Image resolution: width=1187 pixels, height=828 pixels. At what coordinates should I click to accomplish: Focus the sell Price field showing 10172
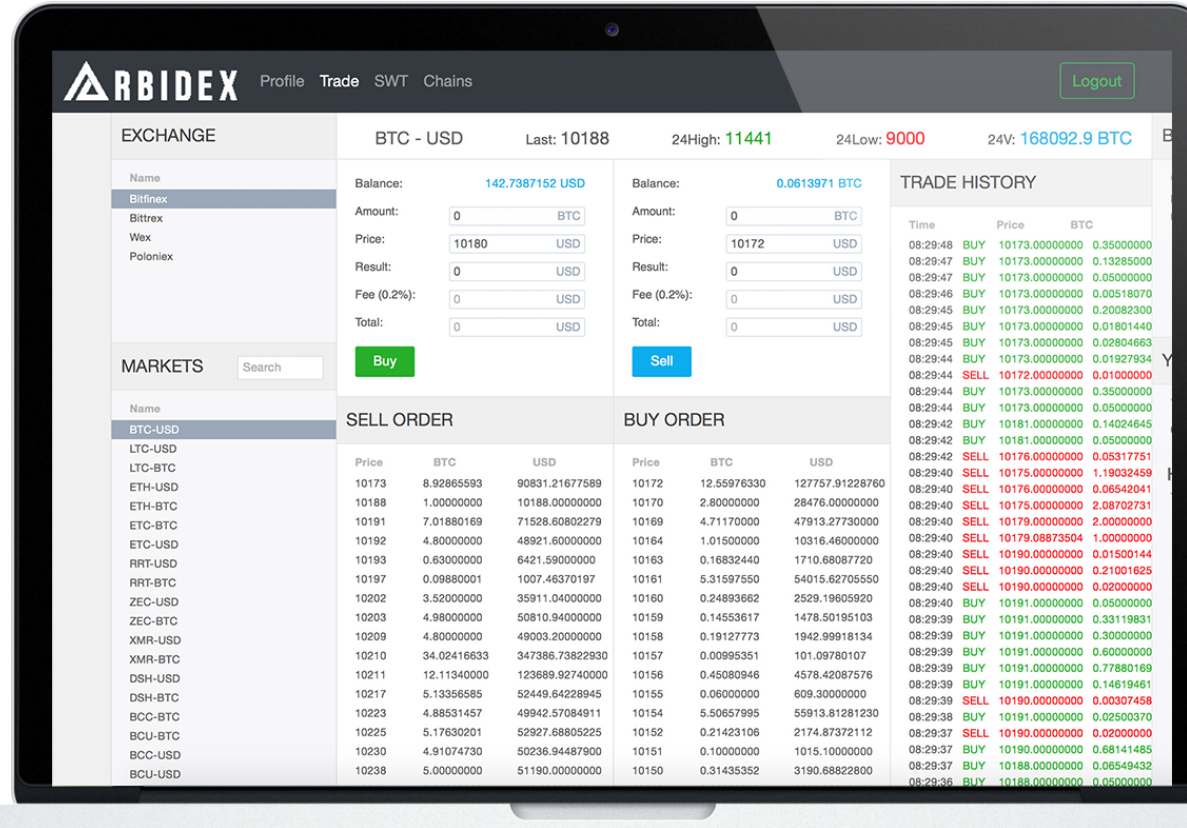pos(793,244)
